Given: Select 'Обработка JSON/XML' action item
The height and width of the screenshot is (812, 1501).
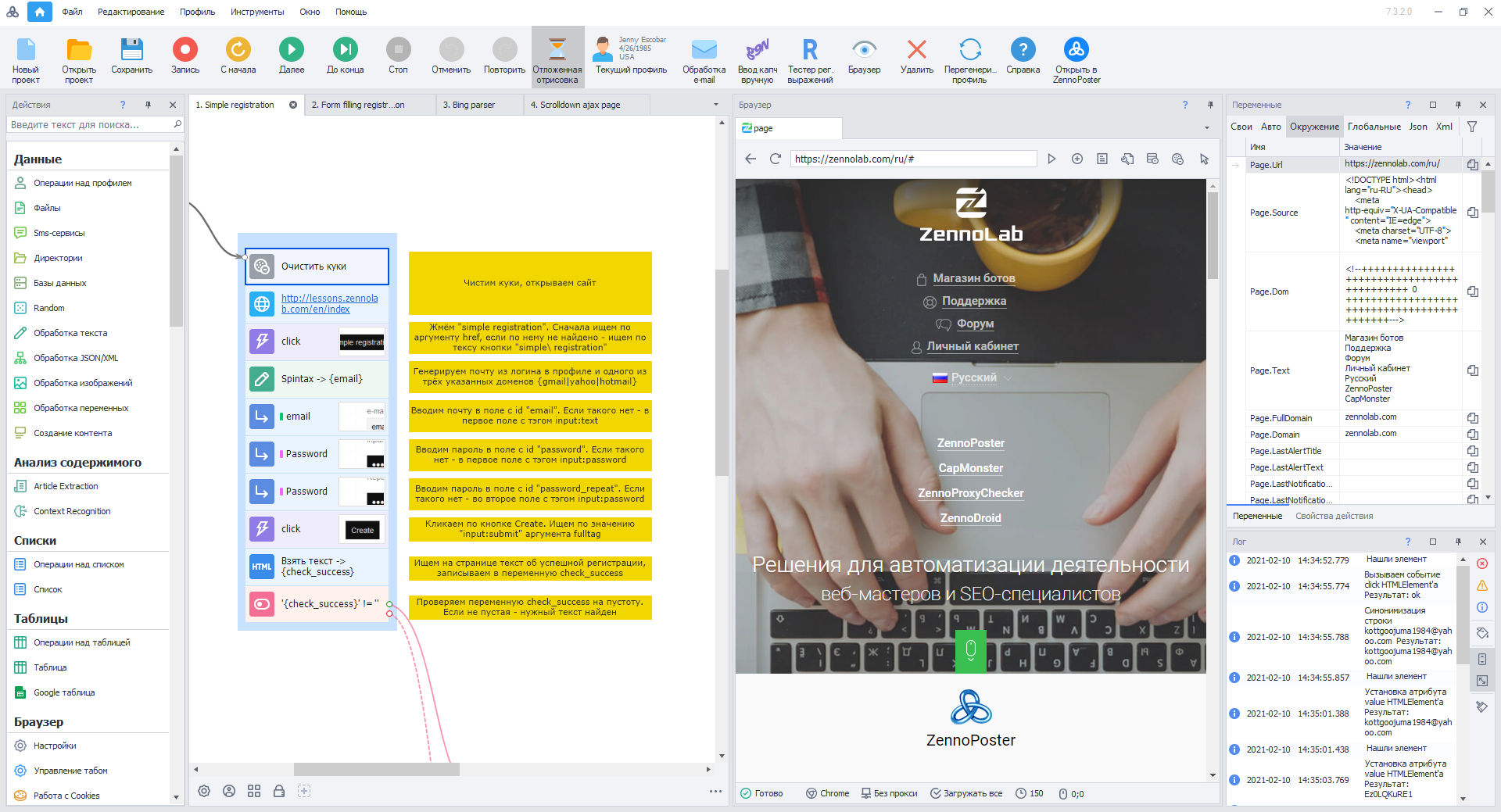Looking at the screenshot, I should 76,358.
